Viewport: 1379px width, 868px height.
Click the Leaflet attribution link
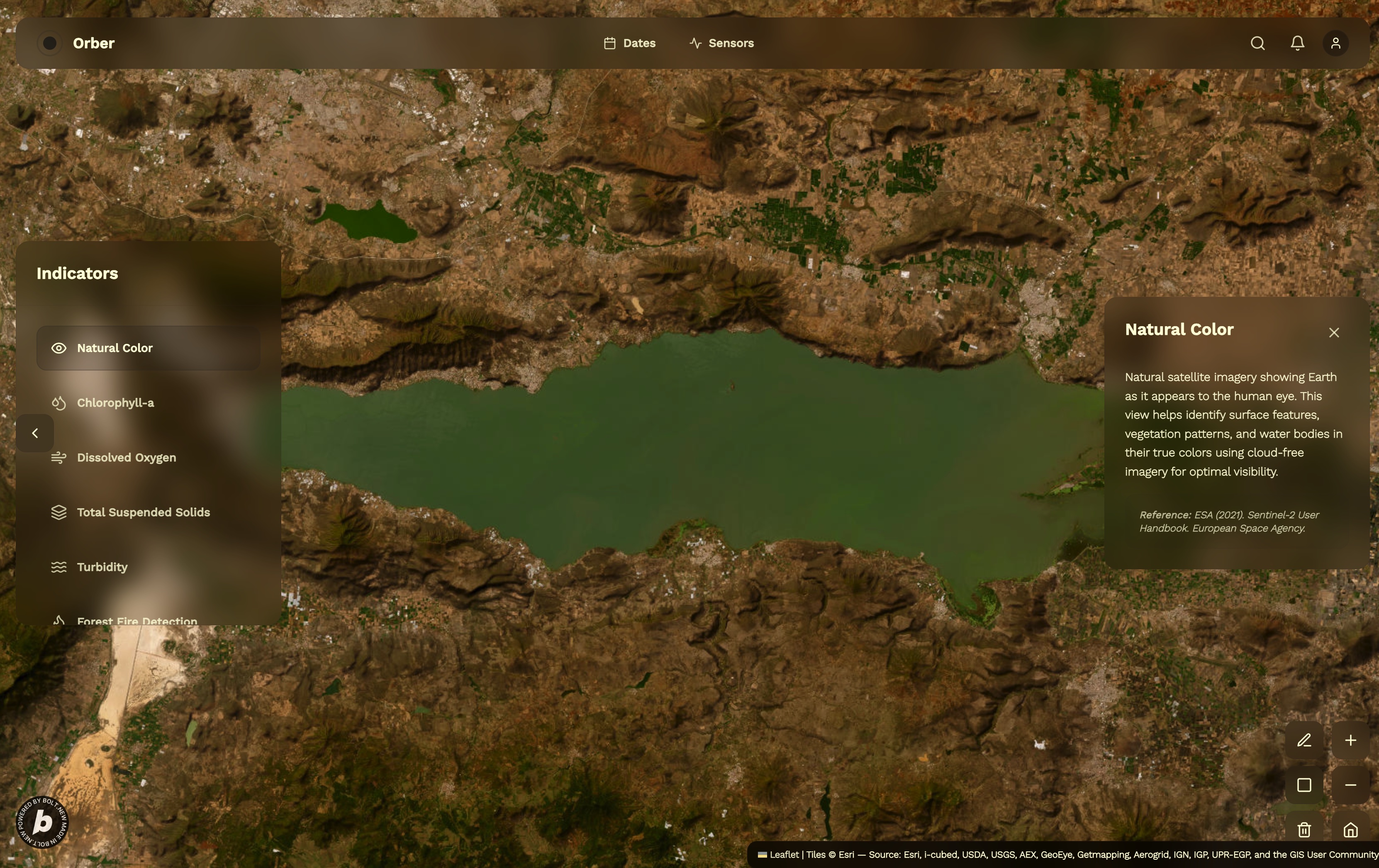click(x=783, y=855)
